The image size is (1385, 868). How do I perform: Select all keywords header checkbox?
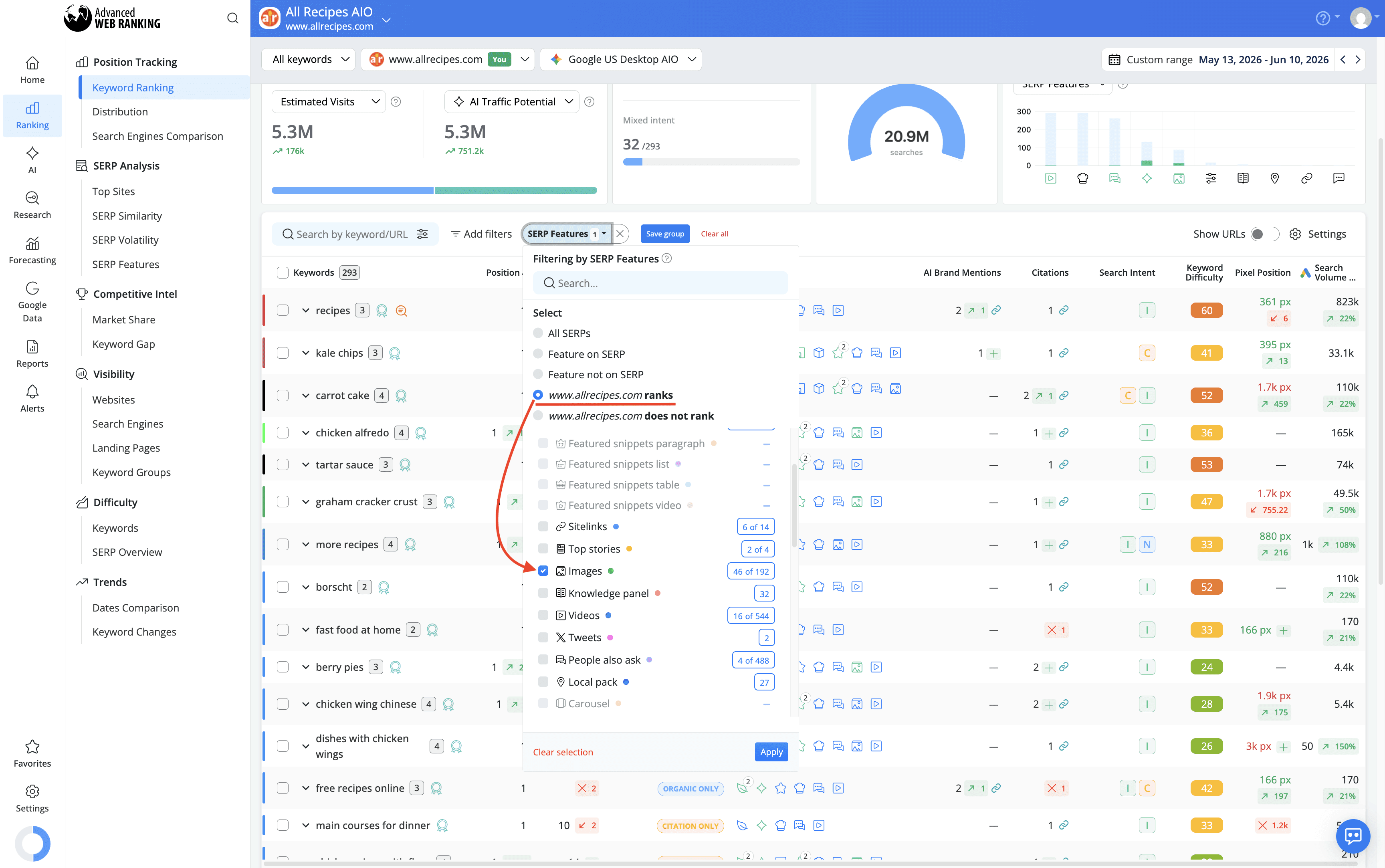click(283, 273)
